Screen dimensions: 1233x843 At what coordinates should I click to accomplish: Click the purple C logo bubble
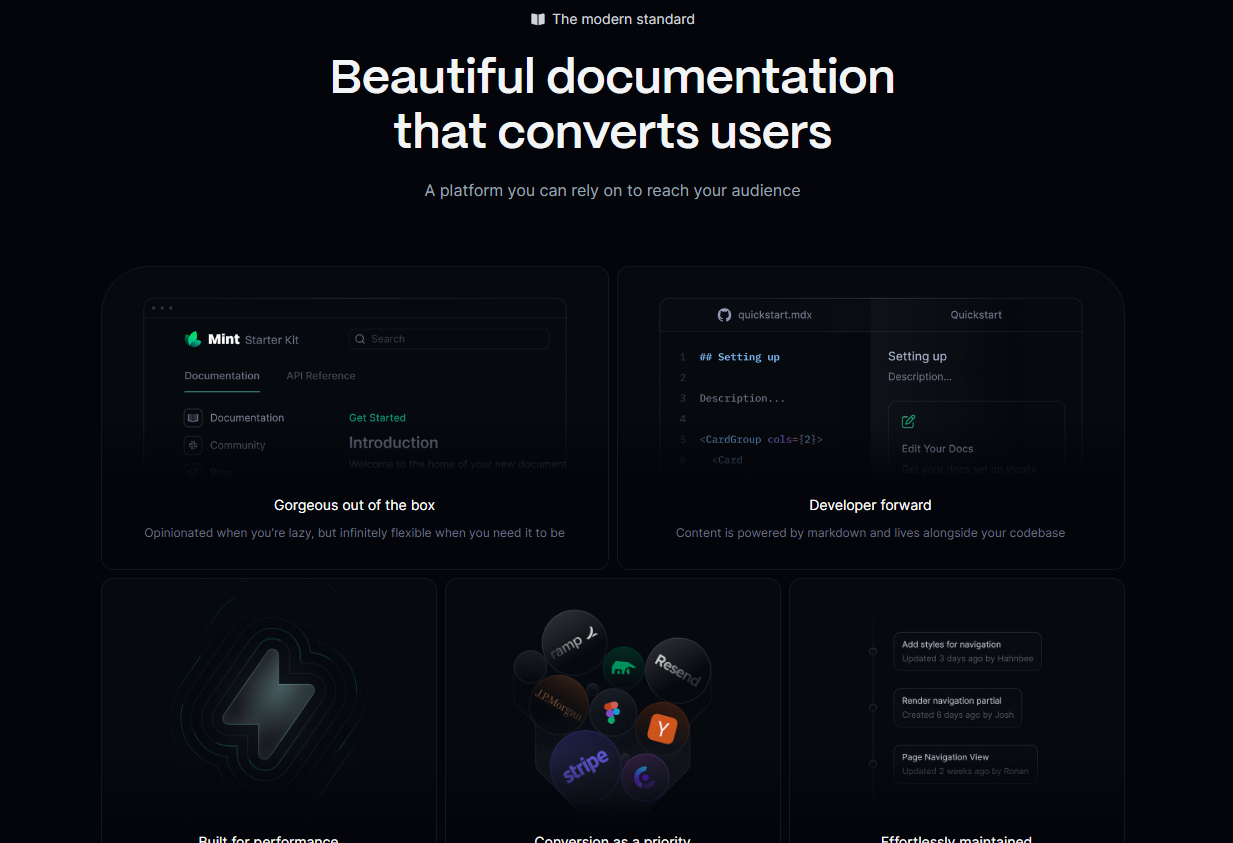[x=645, y=778]
